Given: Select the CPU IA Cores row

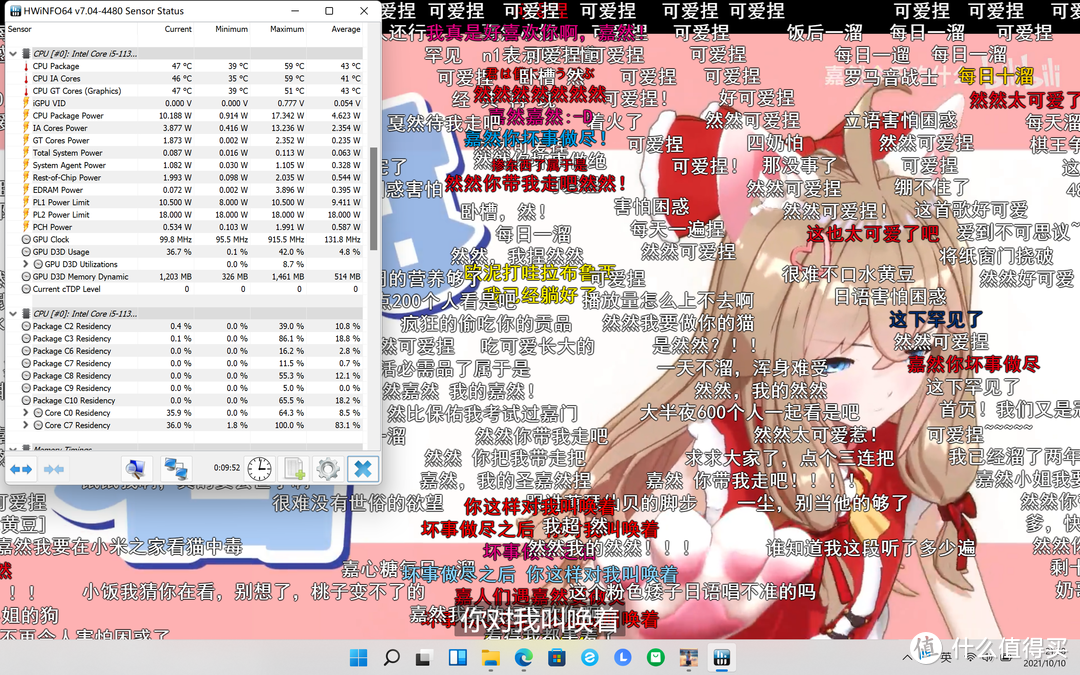Looking at the screenshot, I should pos(185,79).
